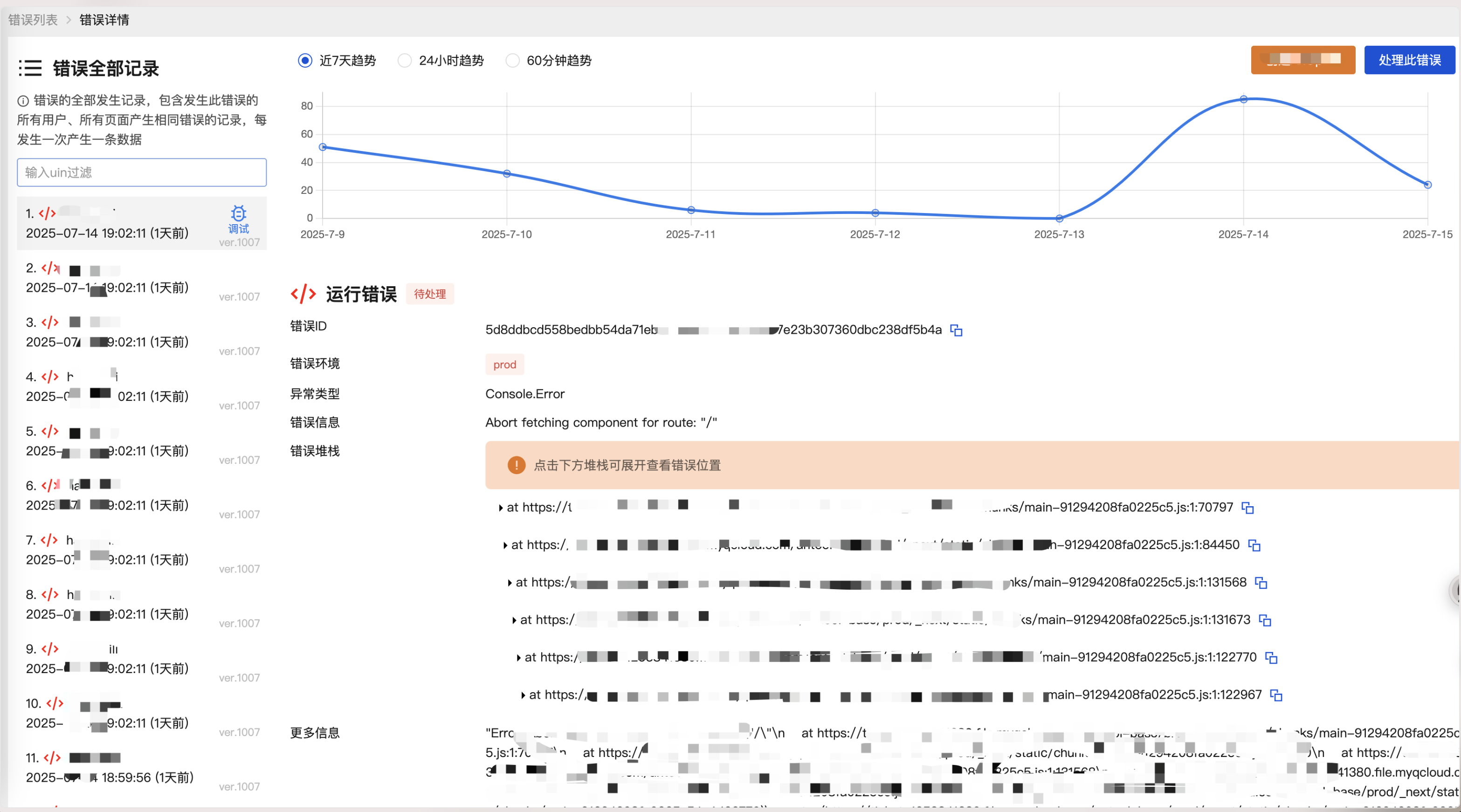The image size is (1461, 812).
Task: Copy stack line ending in js:1:131568
Action: pyautogui.click(x=1261, y=582)
